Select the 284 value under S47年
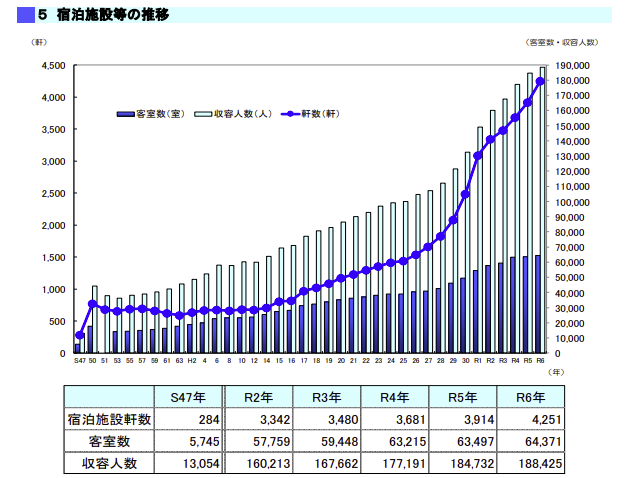The width and height of the screenshot is (630, 478). tap(207, 419)
